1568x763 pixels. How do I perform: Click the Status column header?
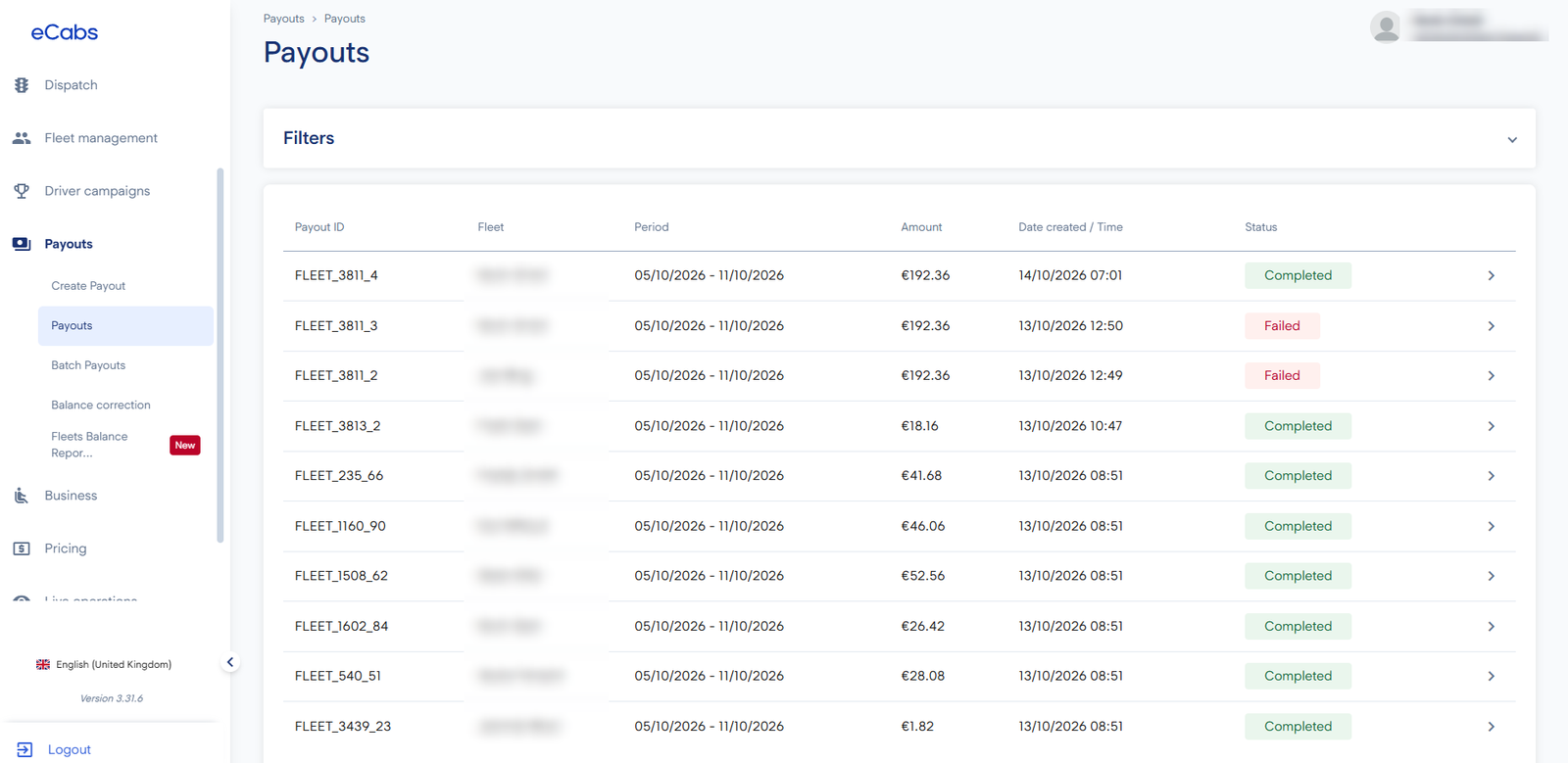click(1261, 227)
